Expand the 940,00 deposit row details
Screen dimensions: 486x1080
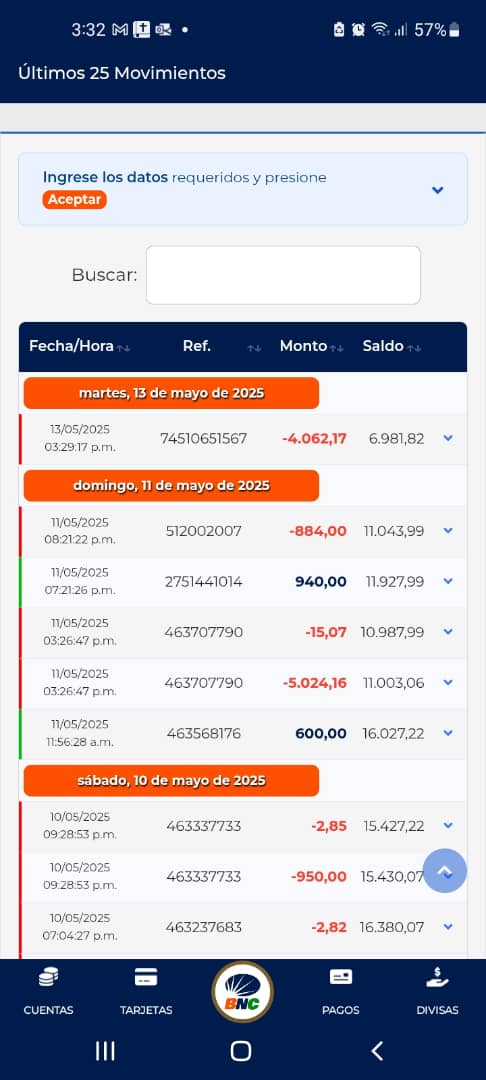[x=448, y=581]
